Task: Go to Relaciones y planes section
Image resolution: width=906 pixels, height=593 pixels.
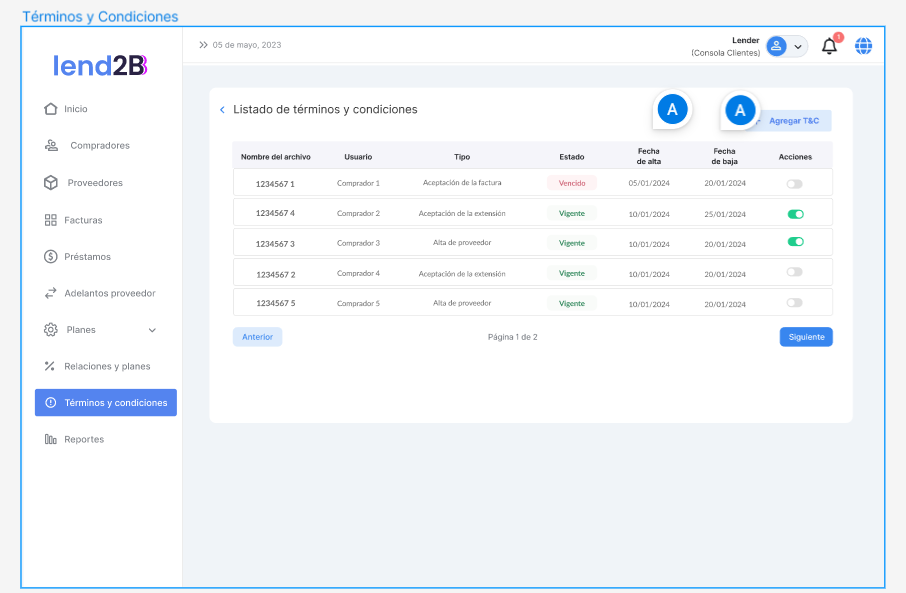Action: click(106, 367)
